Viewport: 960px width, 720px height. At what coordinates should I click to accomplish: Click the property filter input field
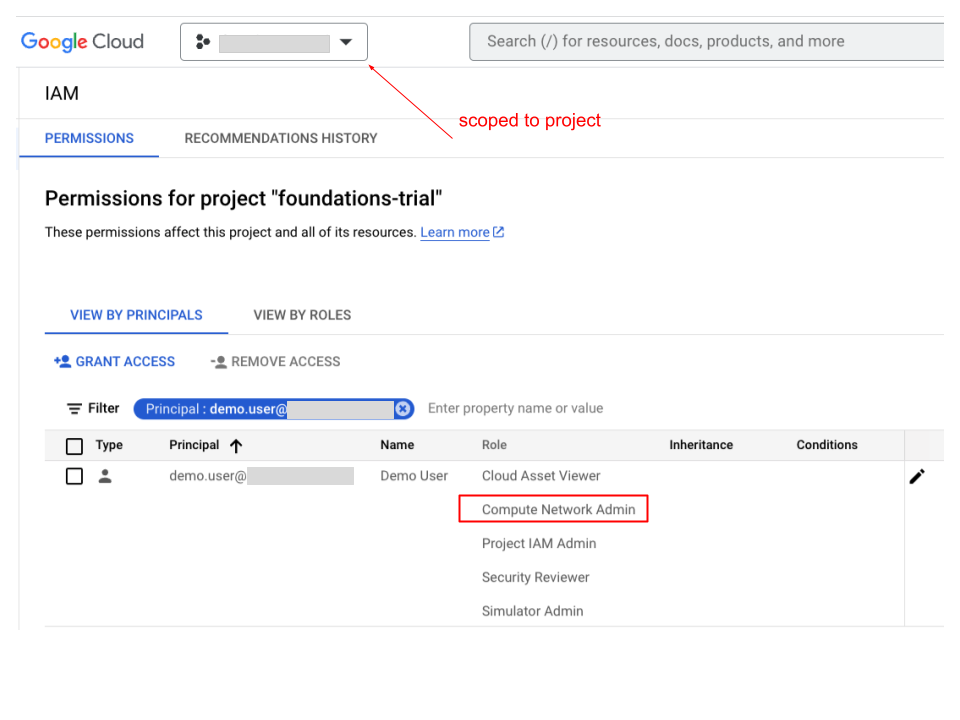[516, 408]
